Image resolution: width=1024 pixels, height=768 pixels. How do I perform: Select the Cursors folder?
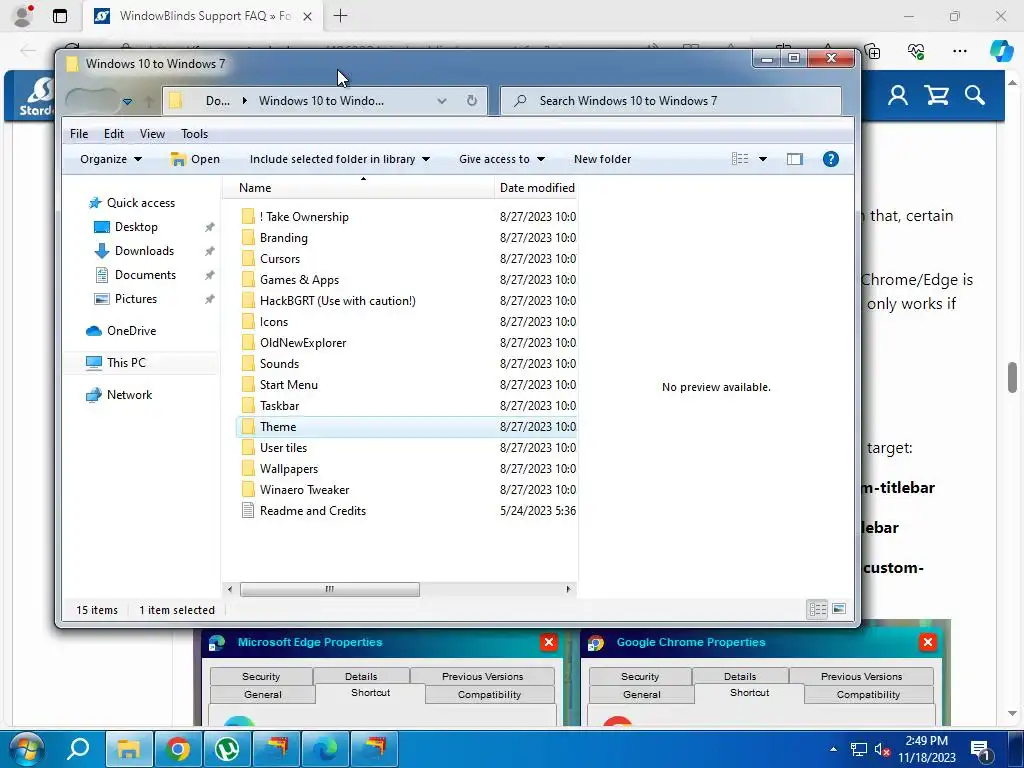280,259
